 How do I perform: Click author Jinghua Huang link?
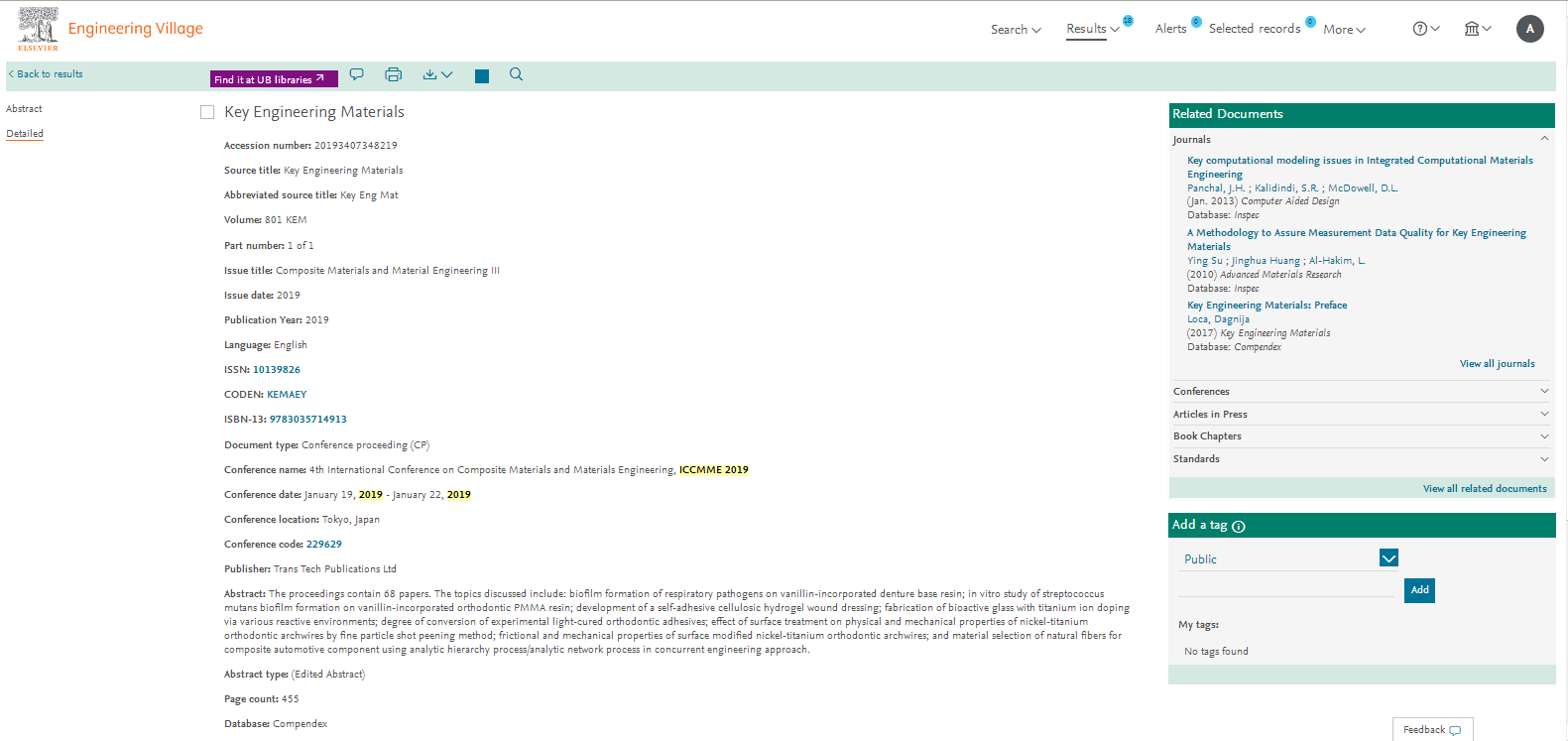(x=1266, y=261)
